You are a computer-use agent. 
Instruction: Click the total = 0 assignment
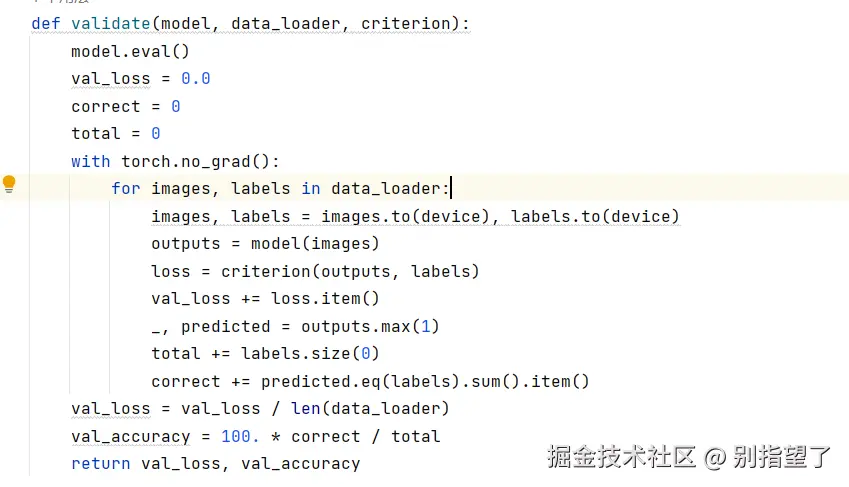tap(116, 133)
